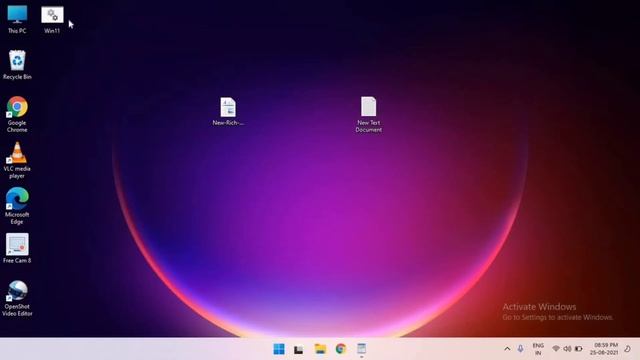
Task: Select the Free Cam 8 shortcut
Action: (x=17, y=248)
